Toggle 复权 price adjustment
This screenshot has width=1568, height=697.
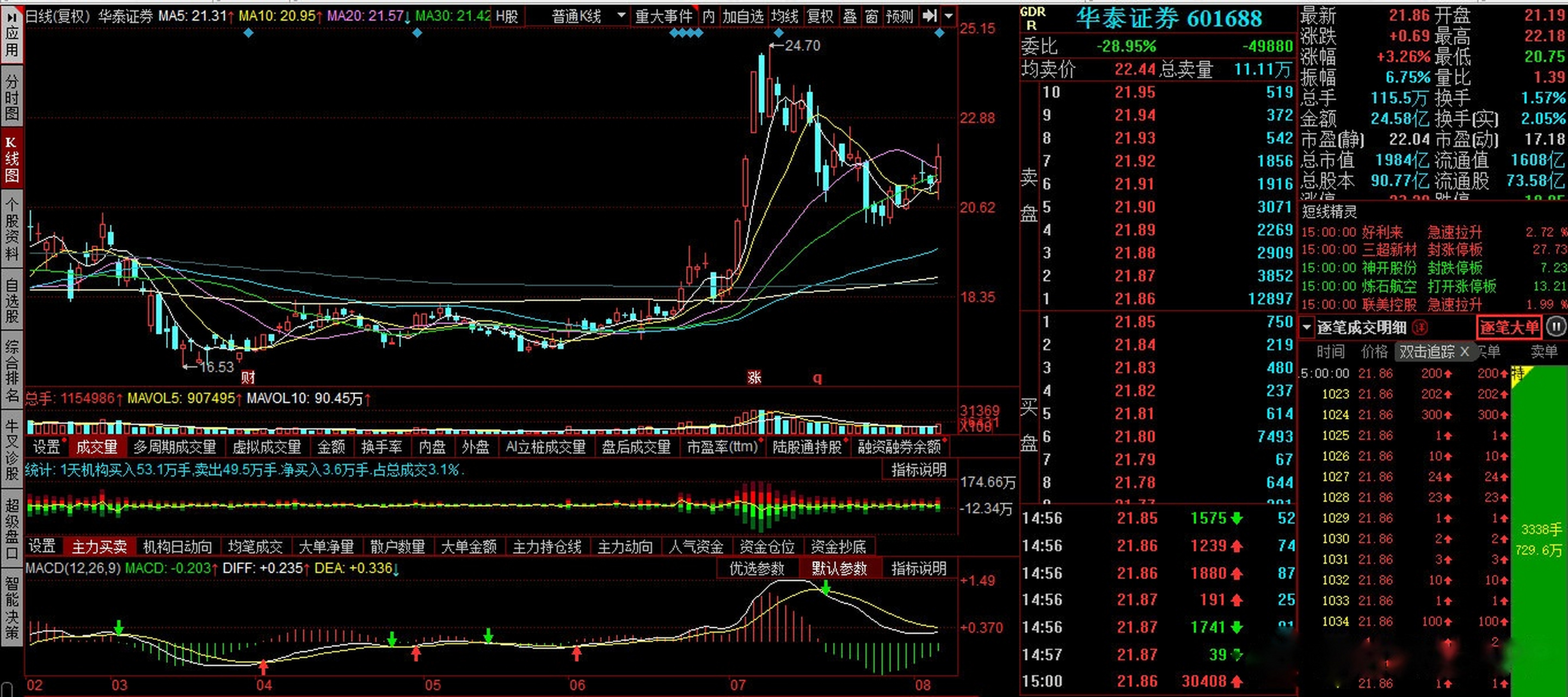pyautogui.click(x=820, y=16)
